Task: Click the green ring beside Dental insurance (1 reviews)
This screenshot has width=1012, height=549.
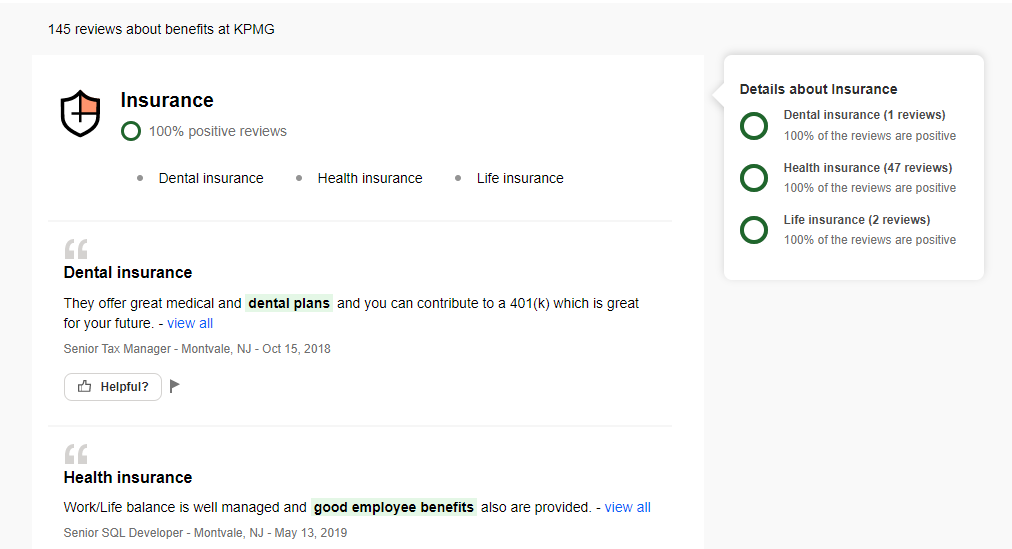Action: [754, 126]
